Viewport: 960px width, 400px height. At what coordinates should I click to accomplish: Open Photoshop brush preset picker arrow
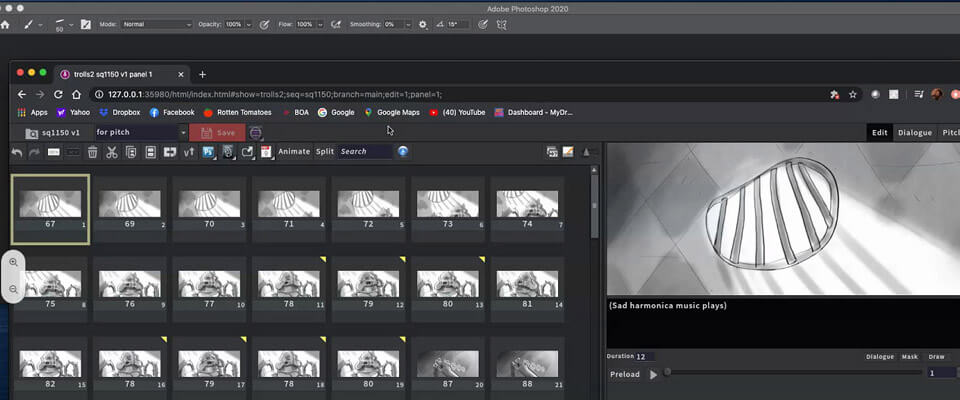pyautogui.click(x=72, y=25)
